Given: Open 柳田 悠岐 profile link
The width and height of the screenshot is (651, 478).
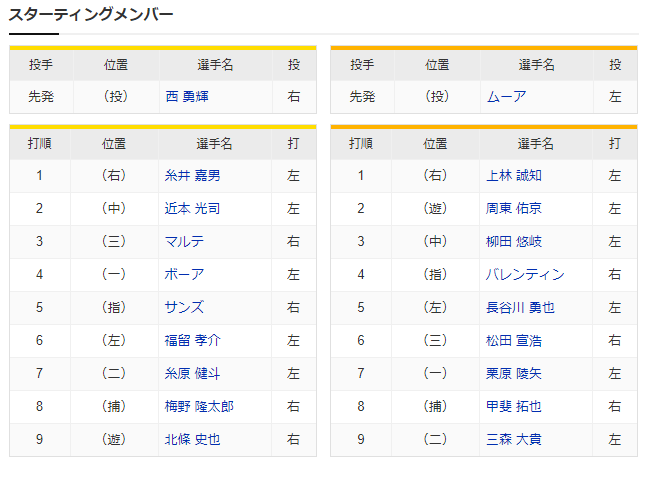Looking at the screenshot, I should click(x=514, y=242).
